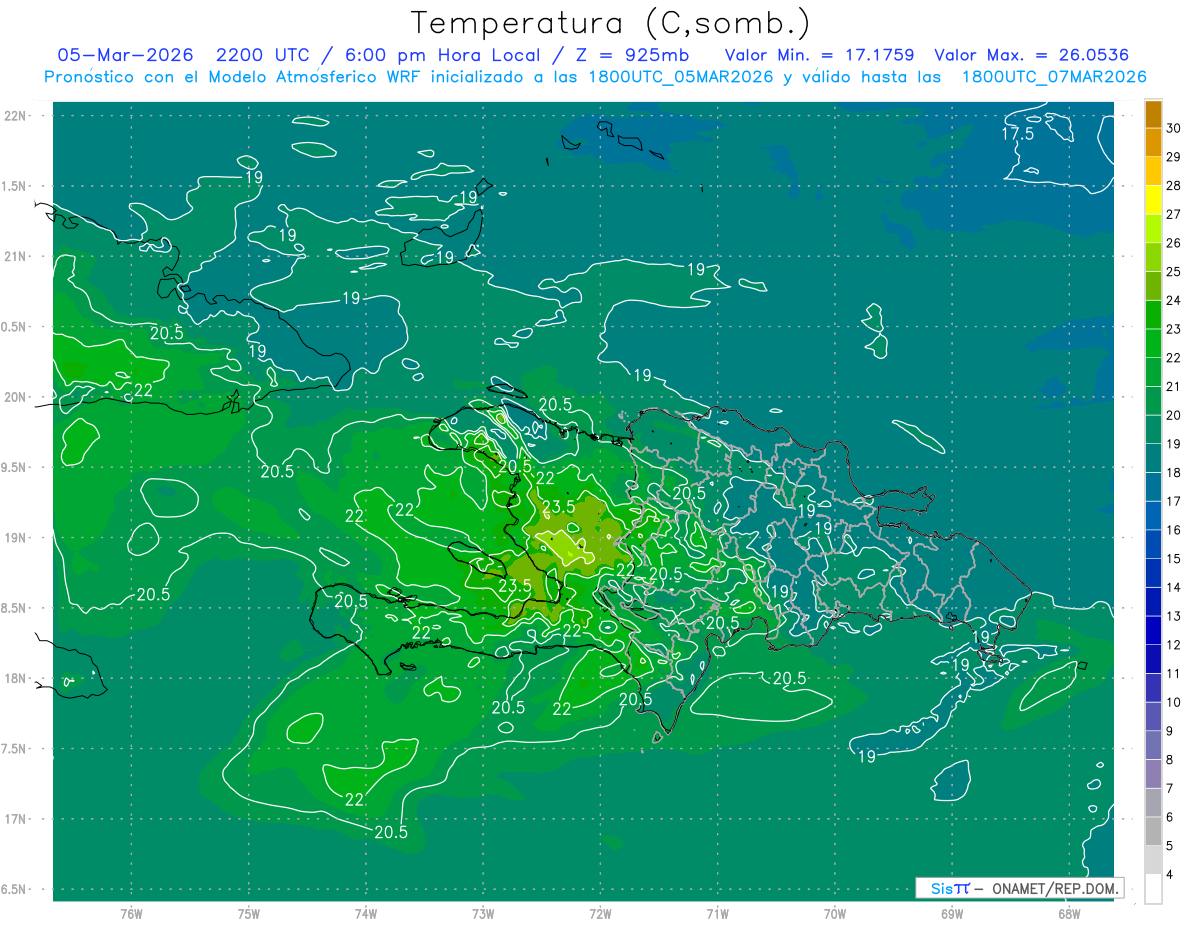Click the '76W' longitude axis label
The height and width of the screenshot is (927, 1200).
coord(131,913)
